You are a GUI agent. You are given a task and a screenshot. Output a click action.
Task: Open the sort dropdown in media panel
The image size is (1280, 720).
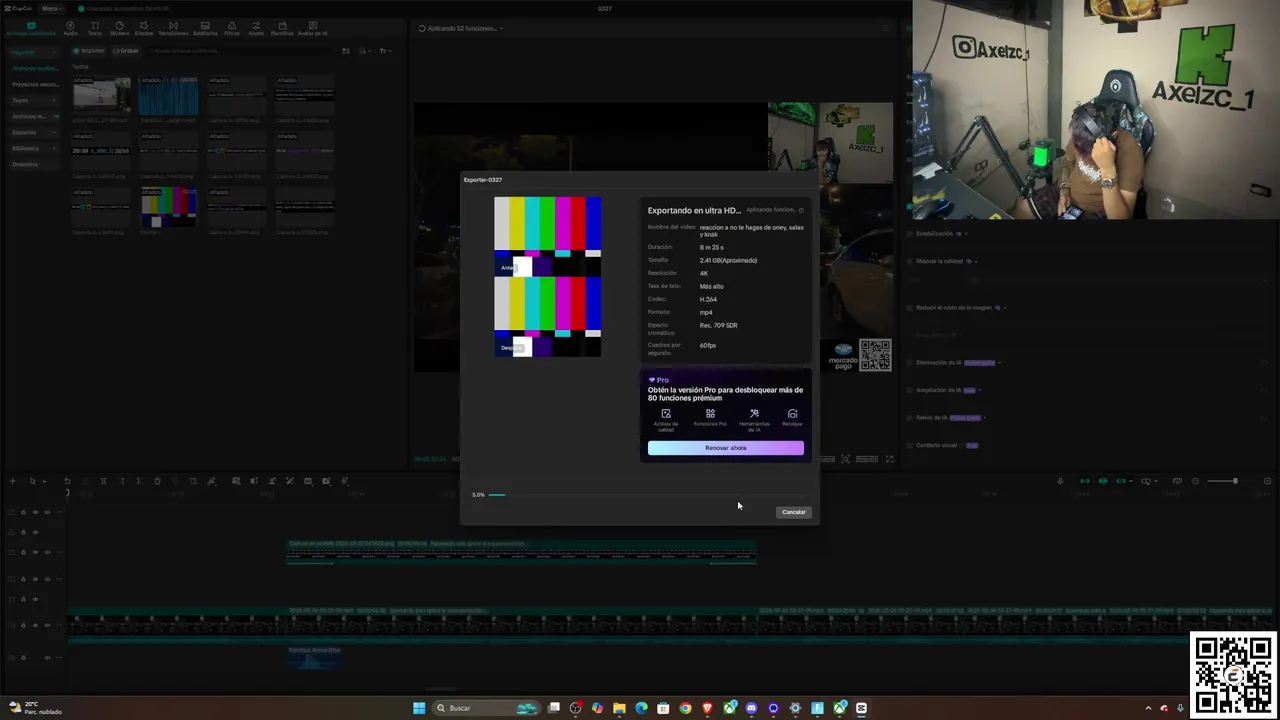coord(363,50)
